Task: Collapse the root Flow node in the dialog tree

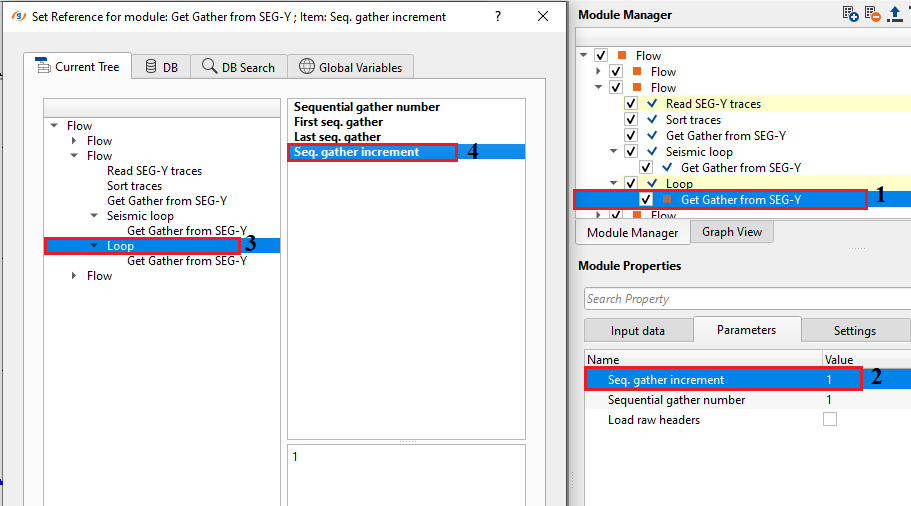Action: click(55, 125)
